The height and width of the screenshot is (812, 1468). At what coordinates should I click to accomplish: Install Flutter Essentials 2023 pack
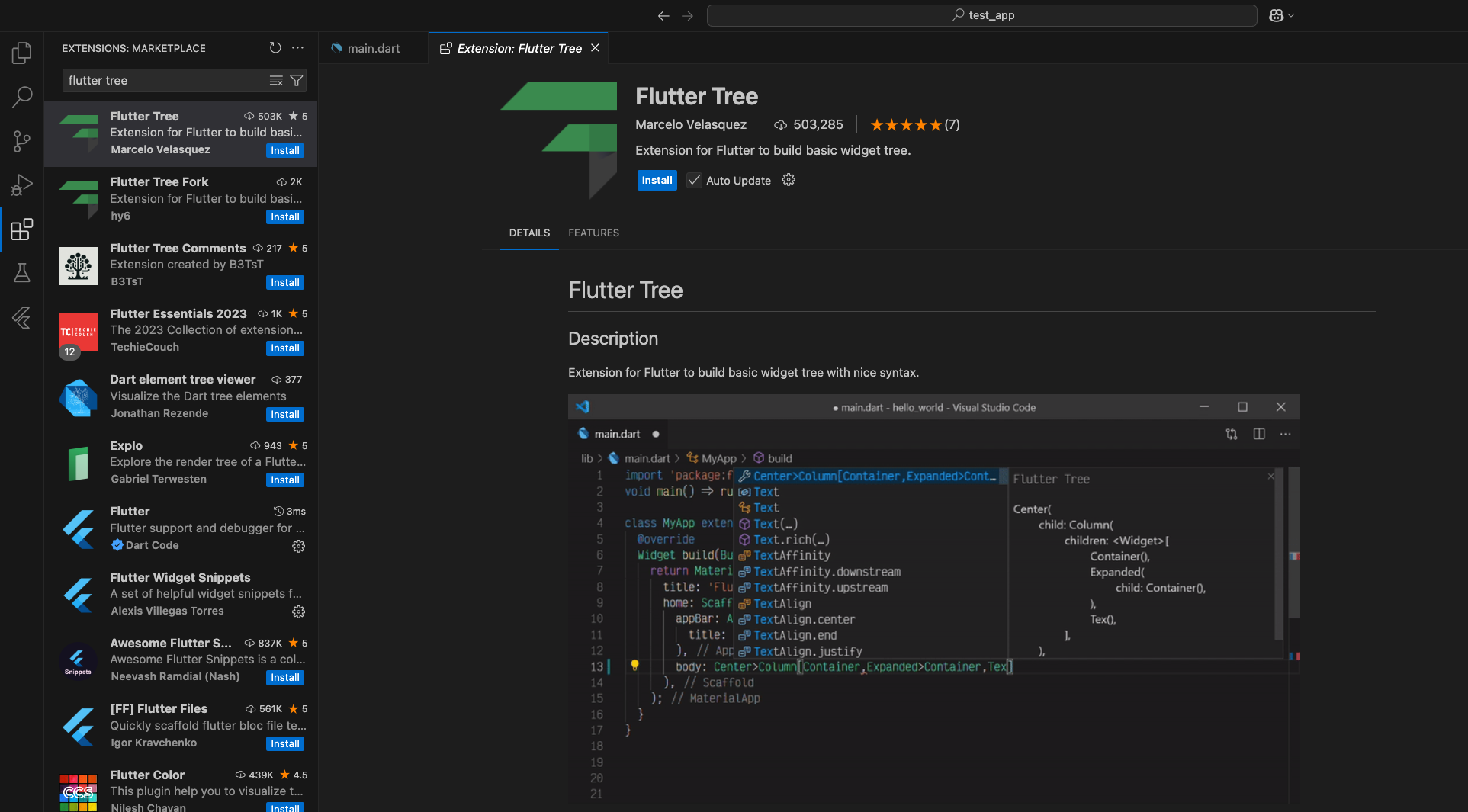285,348
